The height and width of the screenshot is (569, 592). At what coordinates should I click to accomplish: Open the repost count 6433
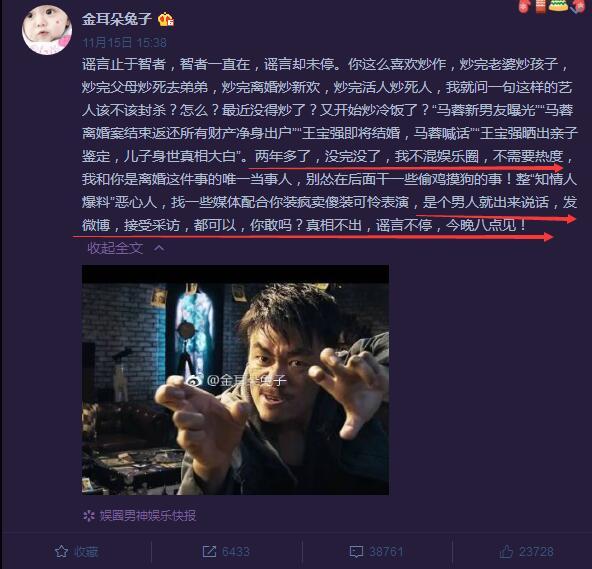[236, 552]
